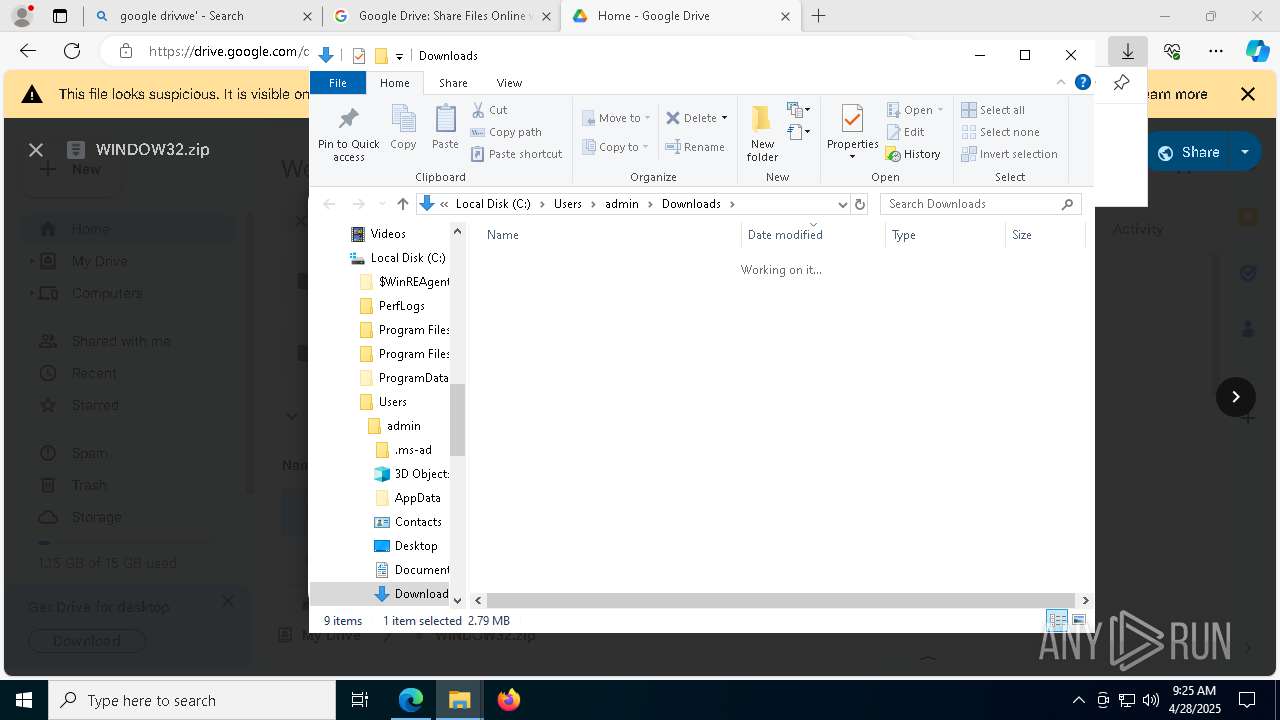This screenshot has height=720, width=1280.
Task: Click the Paste ribbon button
Action: point(445,127)
